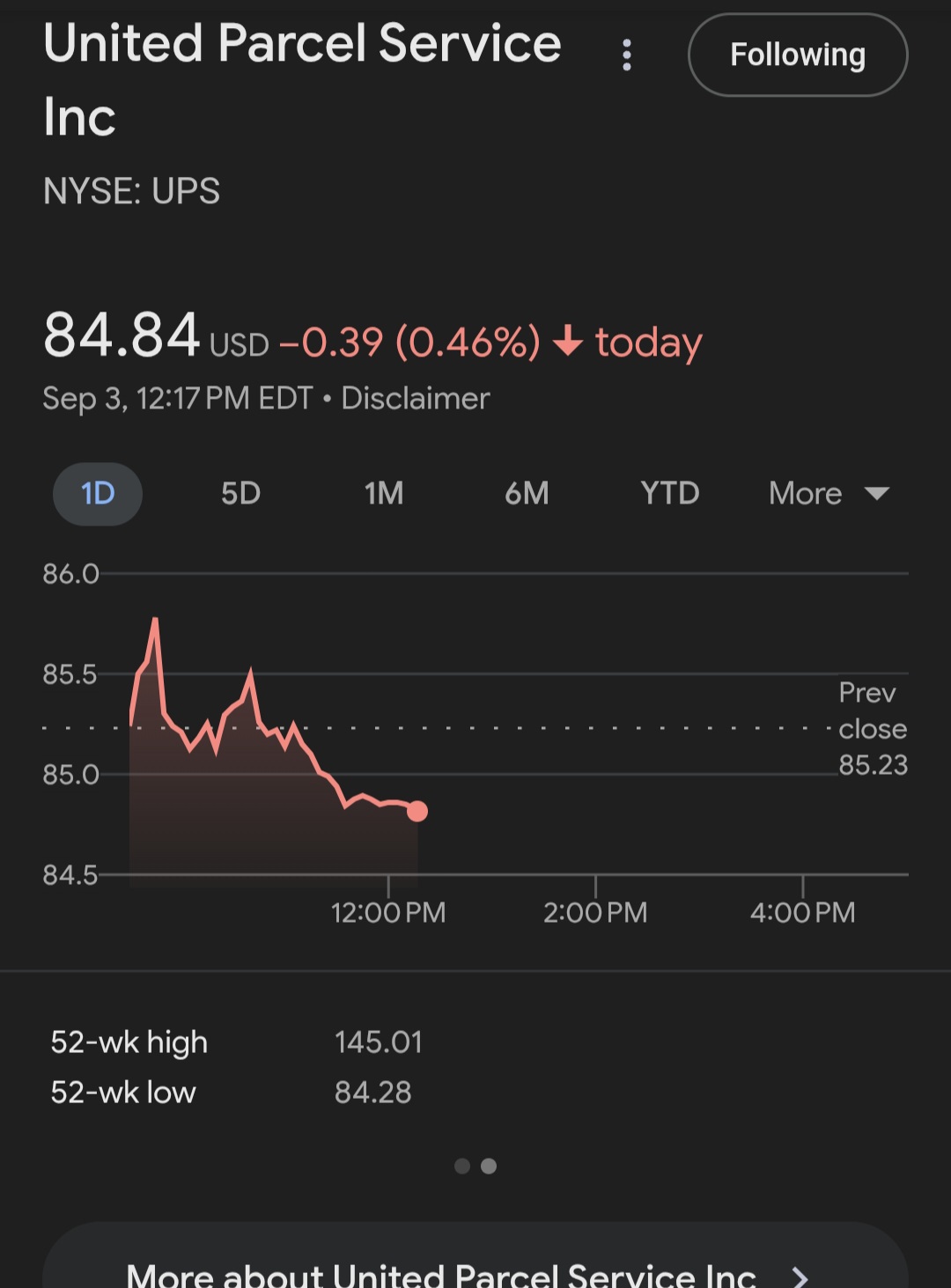Image resolution: width=951 pixels, height=1288 pixels.
Task: Select the 6M time range
Action: [x=527, y=493]
